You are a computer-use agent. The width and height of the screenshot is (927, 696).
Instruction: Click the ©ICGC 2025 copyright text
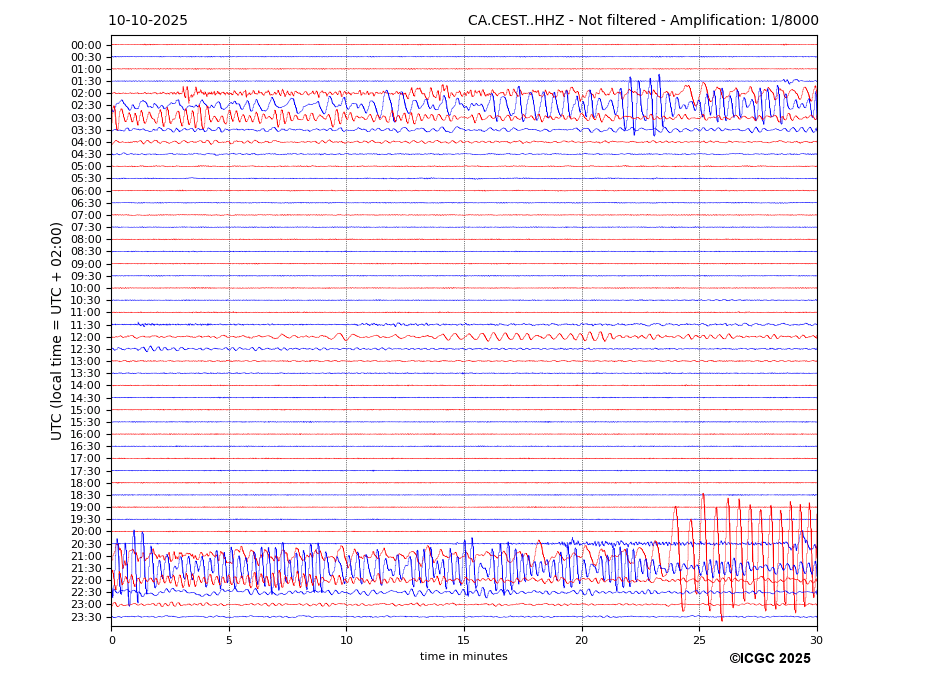tap(769, 658)
